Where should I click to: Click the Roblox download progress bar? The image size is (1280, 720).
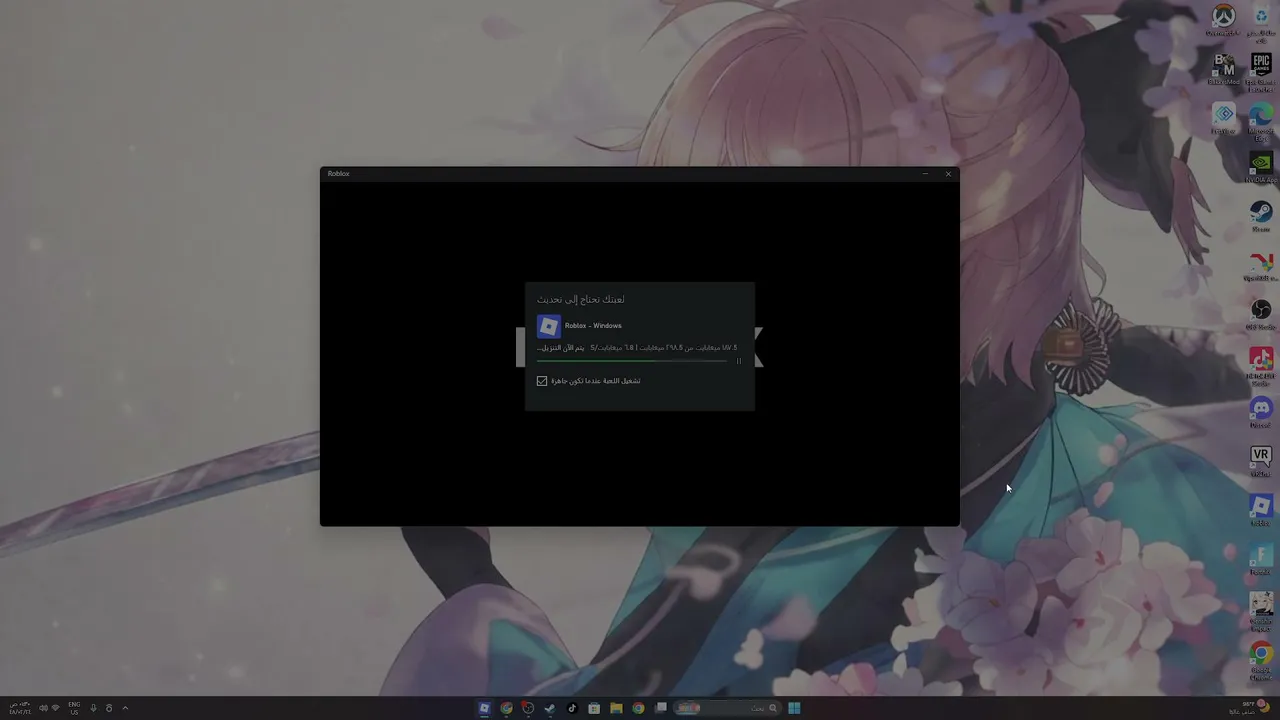[632, 361]
